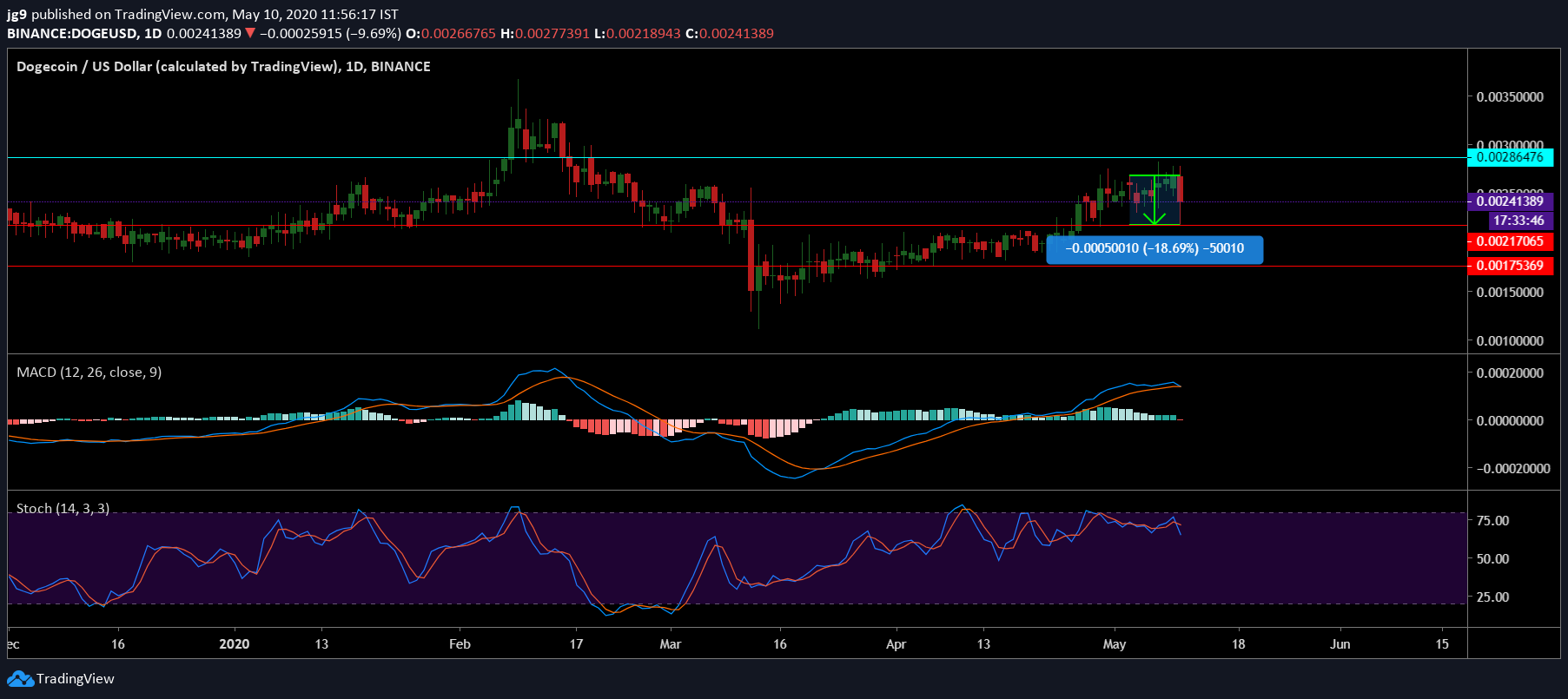Select the purple 0.00241389 current price label
The width and height of the screenshot is (1568, 699).
1510,201
